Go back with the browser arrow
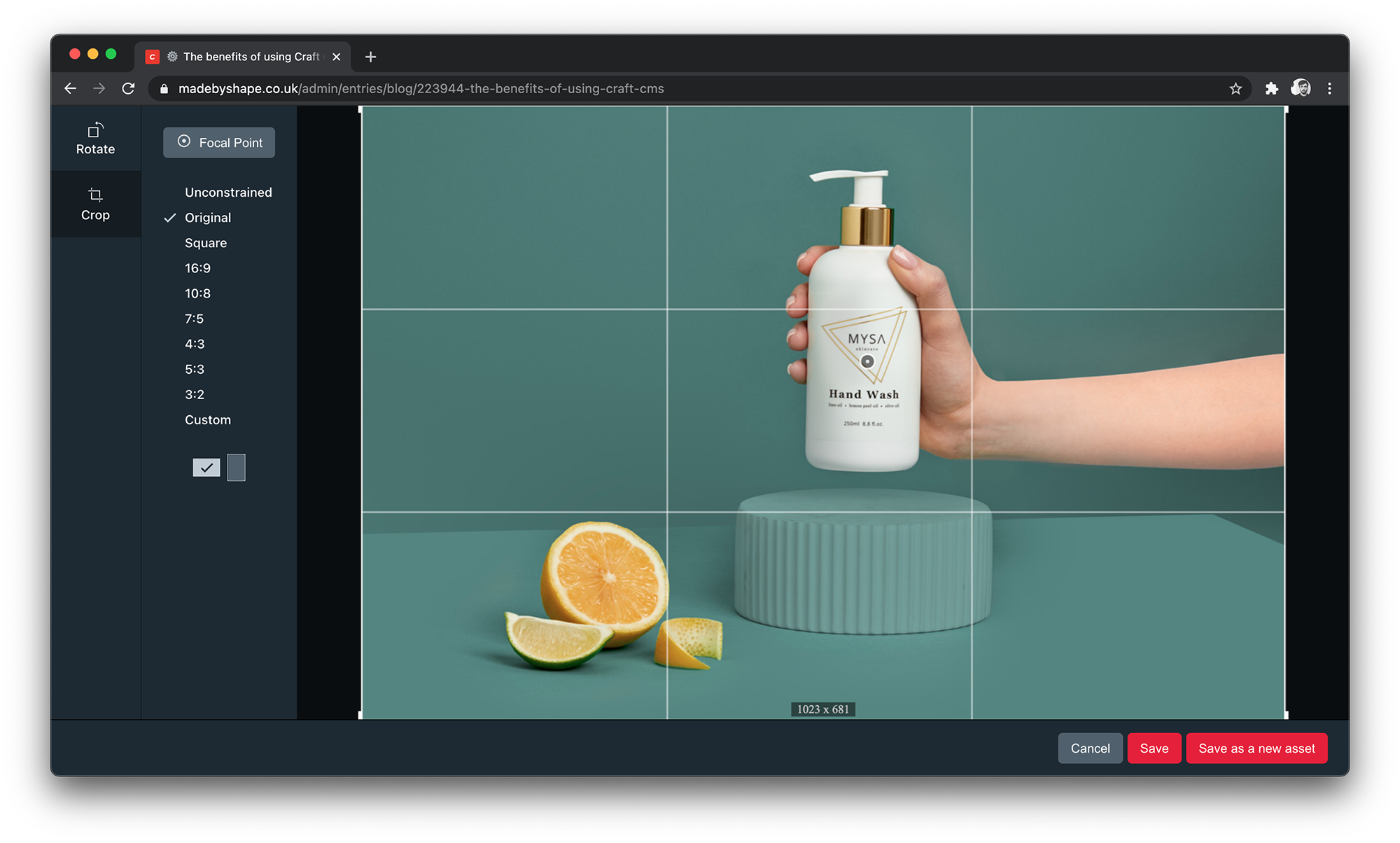This screenshot has width=1400, height=843. (x=70, y=89)
